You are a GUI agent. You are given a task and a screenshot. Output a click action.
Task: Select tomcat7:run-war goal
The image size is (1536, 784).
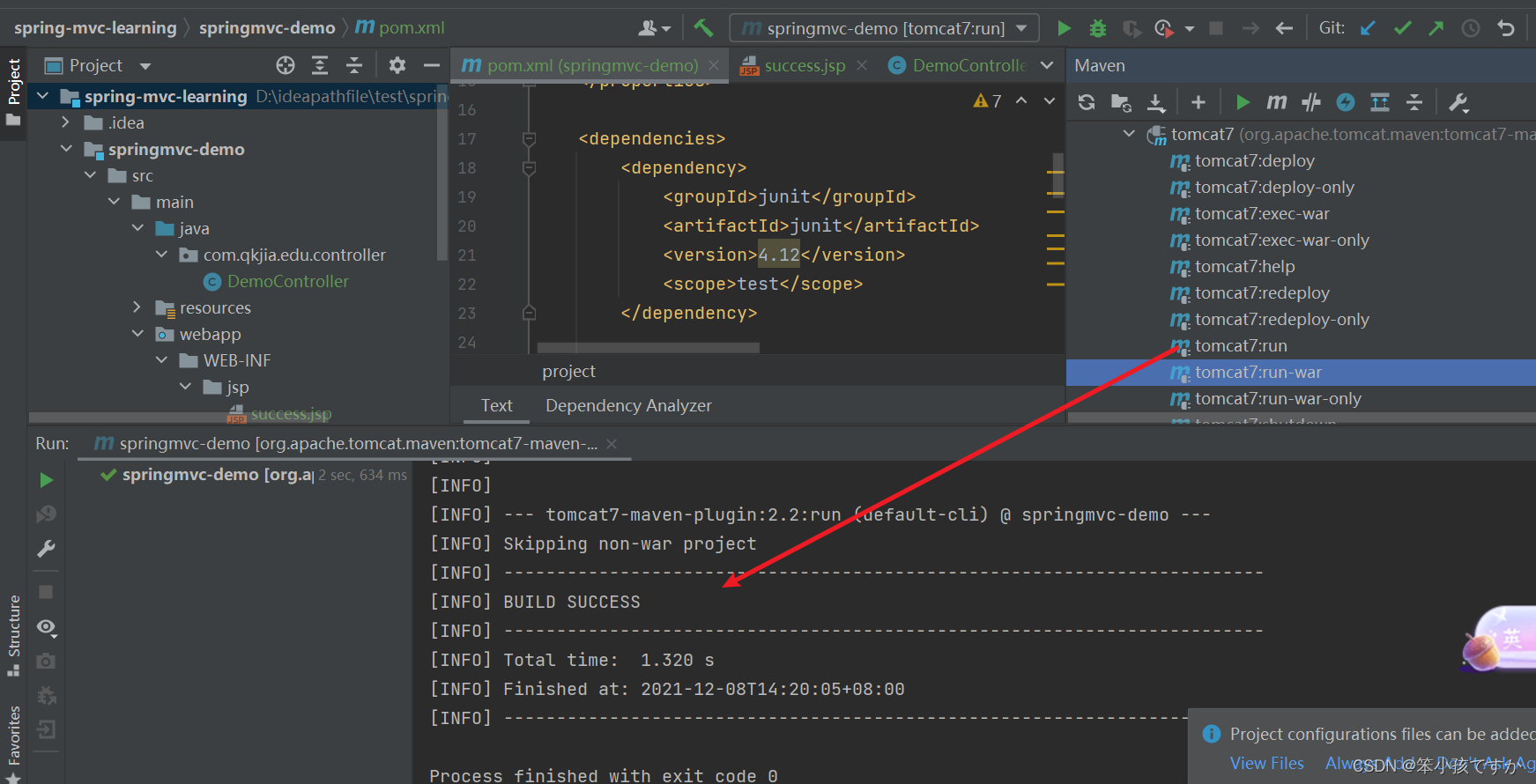[1301, 372]
